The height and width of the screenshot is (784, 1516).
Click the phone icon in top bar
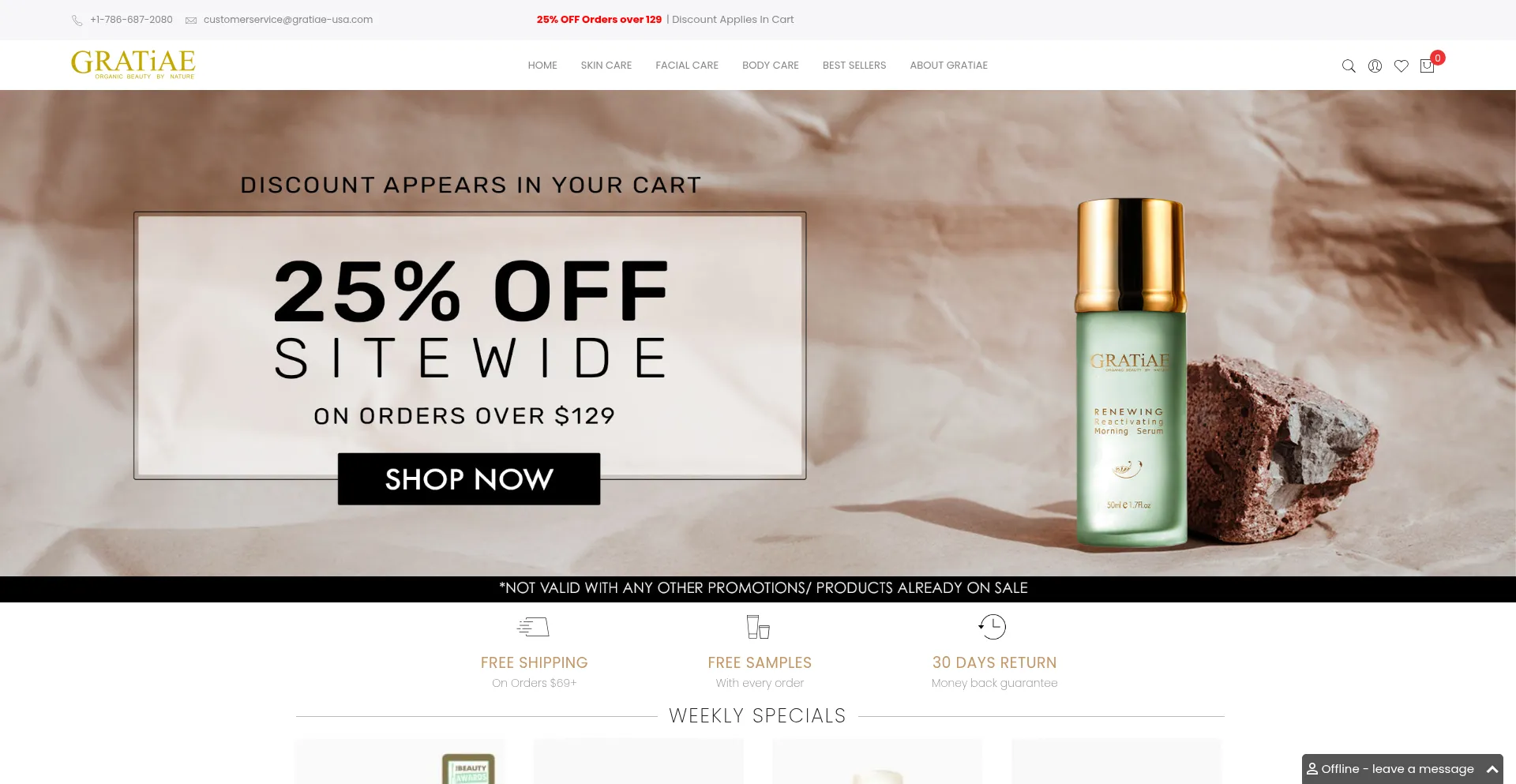click(x=77, y=21)
